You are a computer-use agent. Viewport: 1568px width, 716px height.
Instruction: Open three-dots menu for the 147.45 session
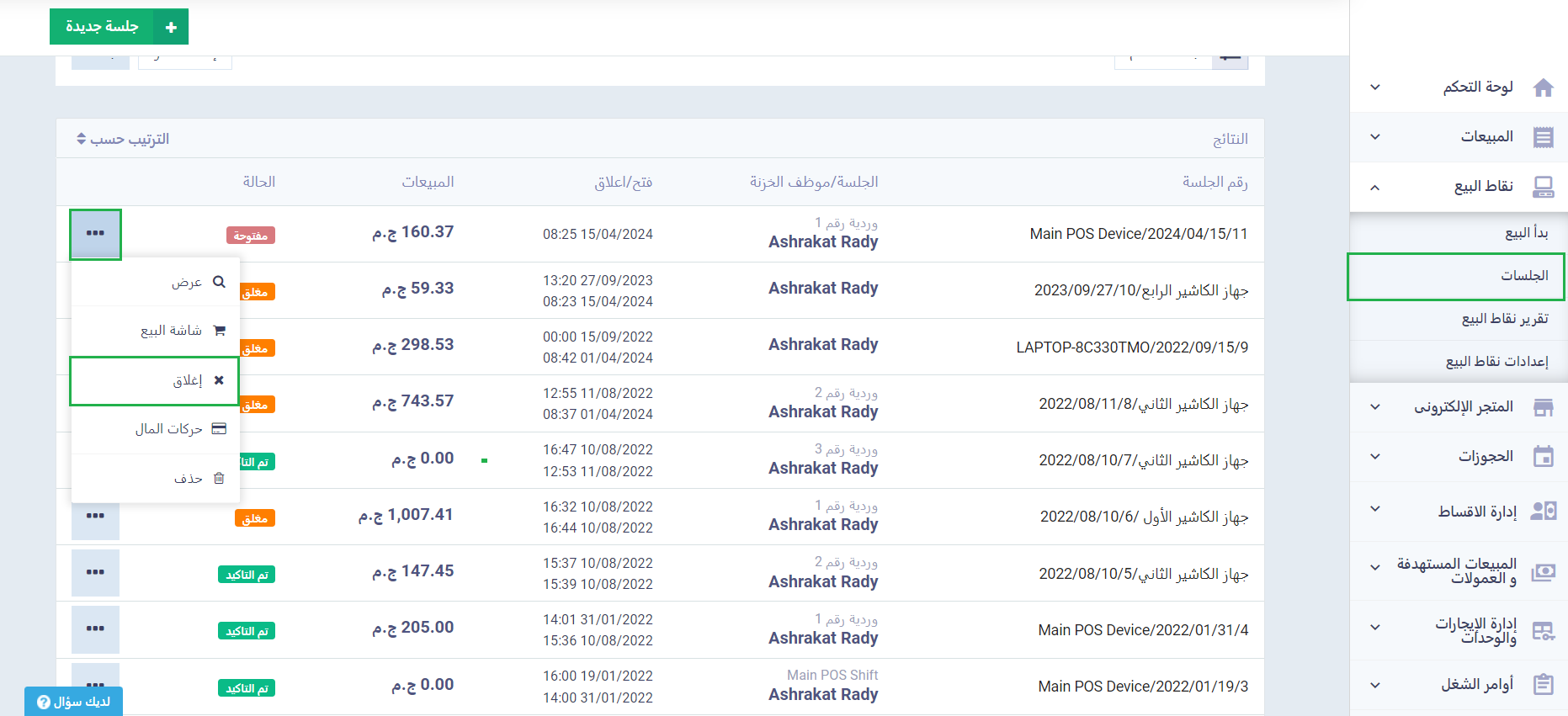(95, 572)
